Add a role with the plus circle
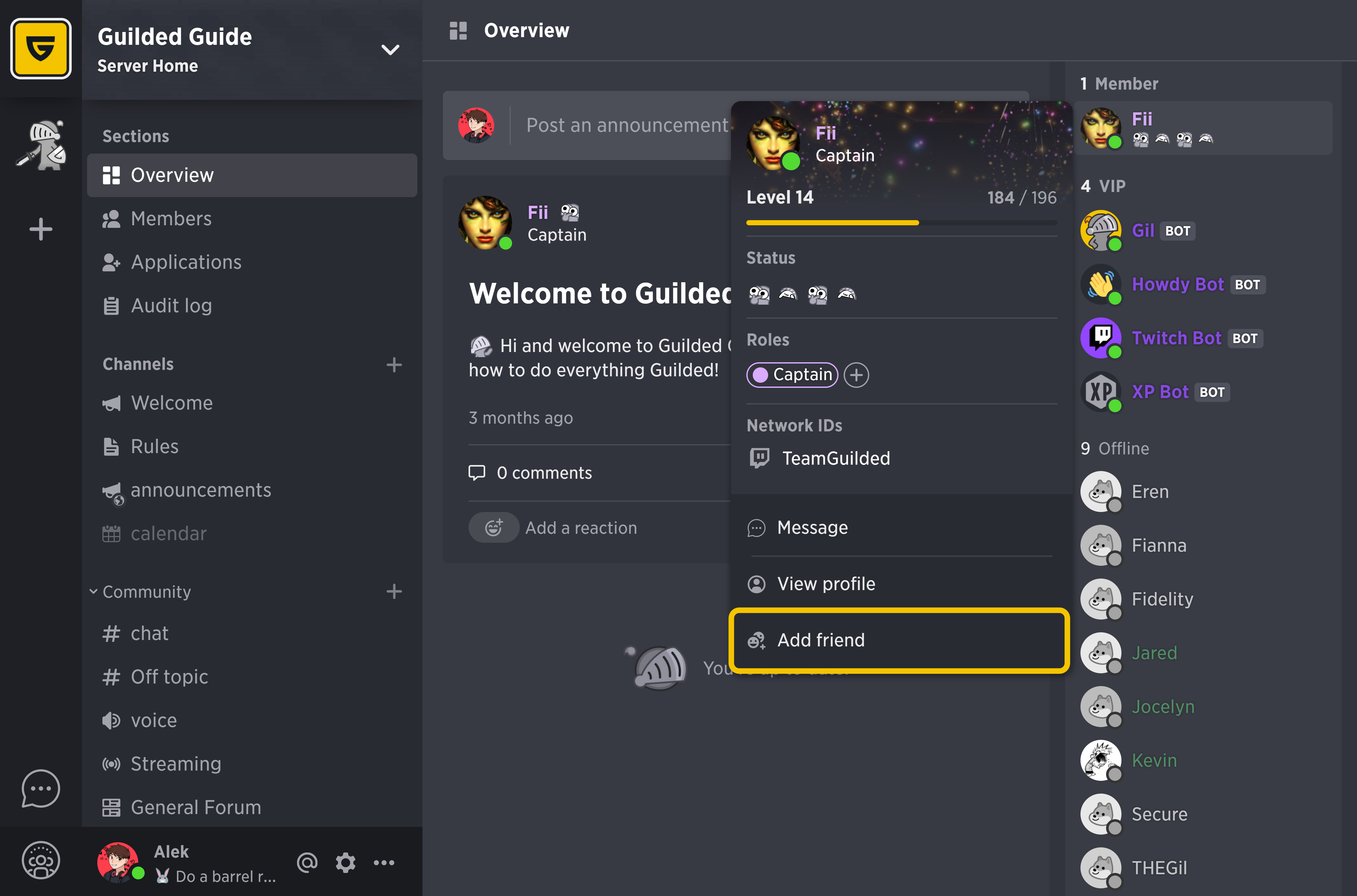Screen dimensions: 1357x896 [856, 375]
